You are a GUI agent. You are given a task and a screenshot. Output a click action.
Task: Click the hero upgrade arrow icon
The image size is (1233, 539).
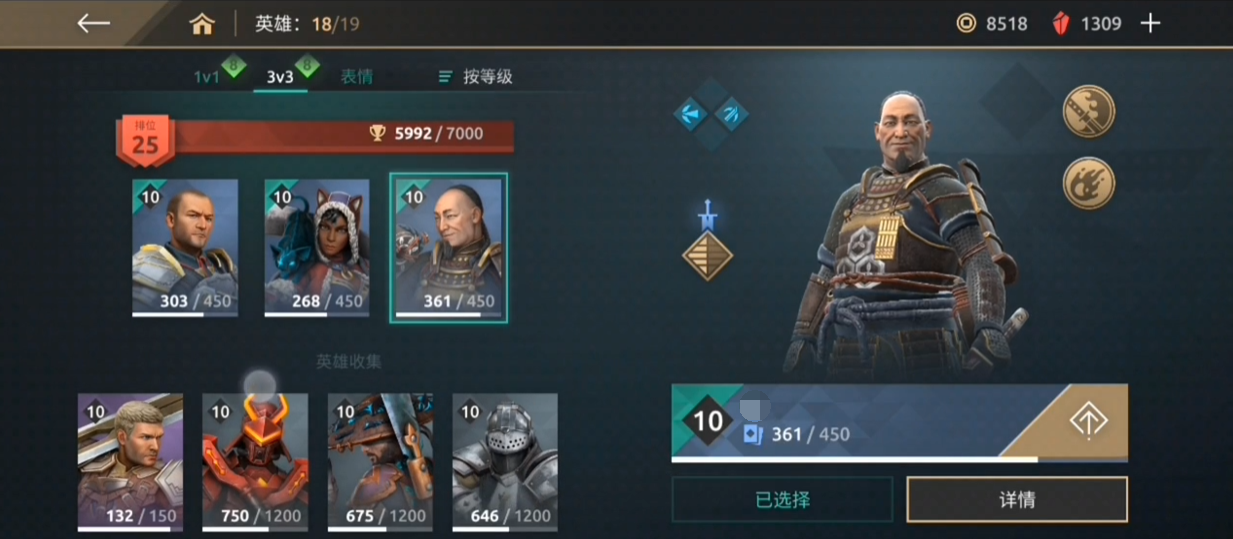coord(1088,421)
